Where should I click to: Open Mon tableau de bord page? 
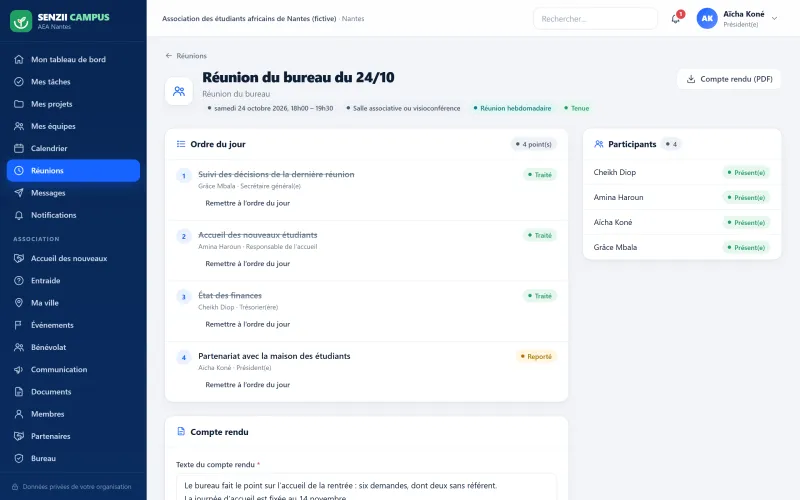point(73,59)
